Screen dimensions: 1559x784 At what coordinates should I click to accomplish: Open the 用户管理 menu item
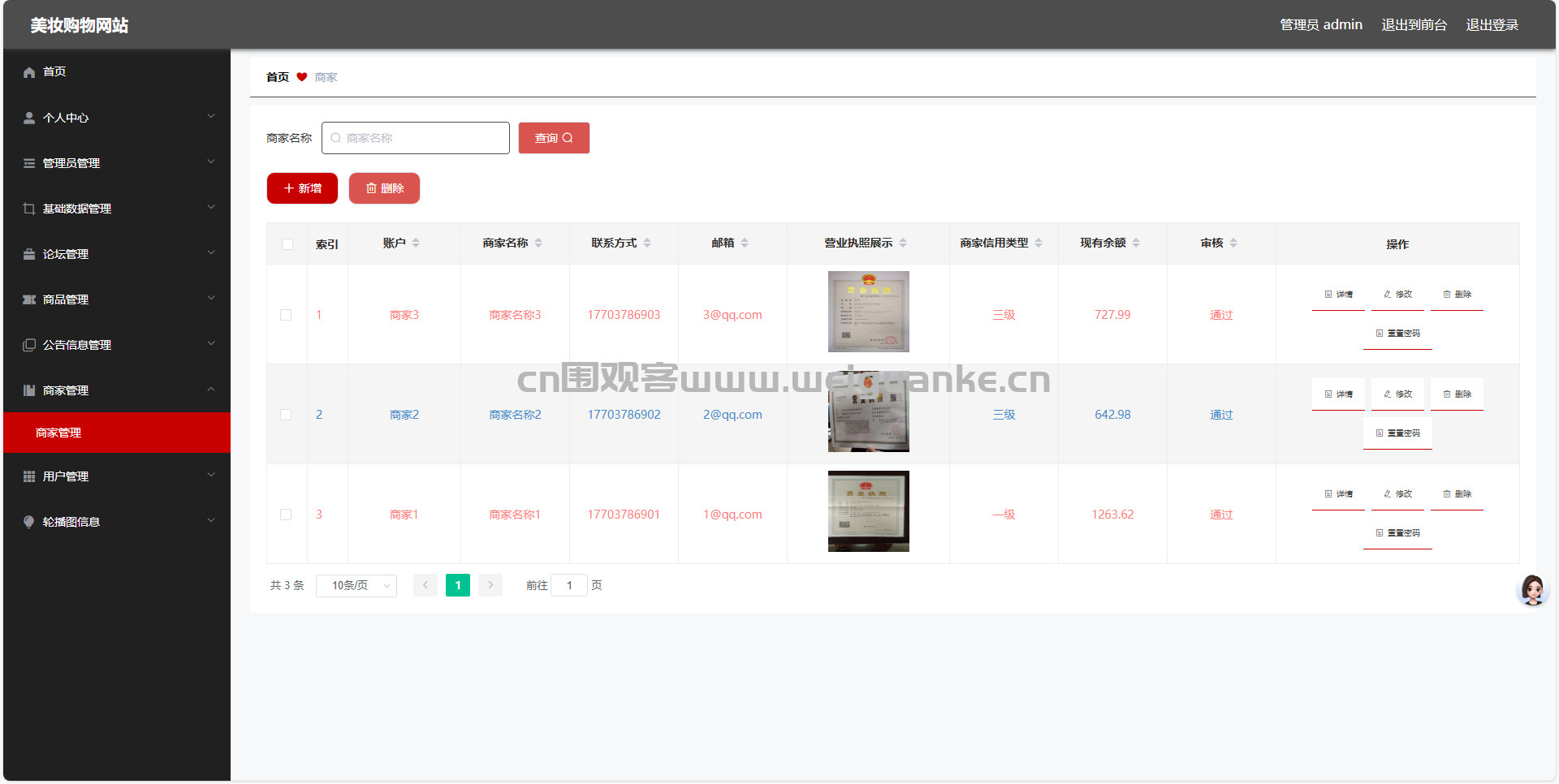point(117,476)
